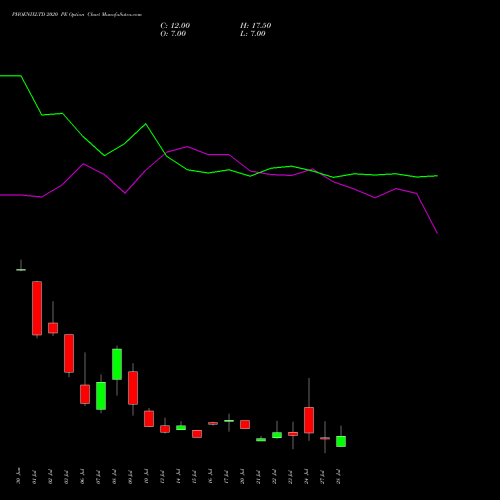Image resolution: width=500 pixels, height=500 pixels.
Task: Click the '10 Jul' date axis label
Action: pyautogui.click(x=146, y=477)
